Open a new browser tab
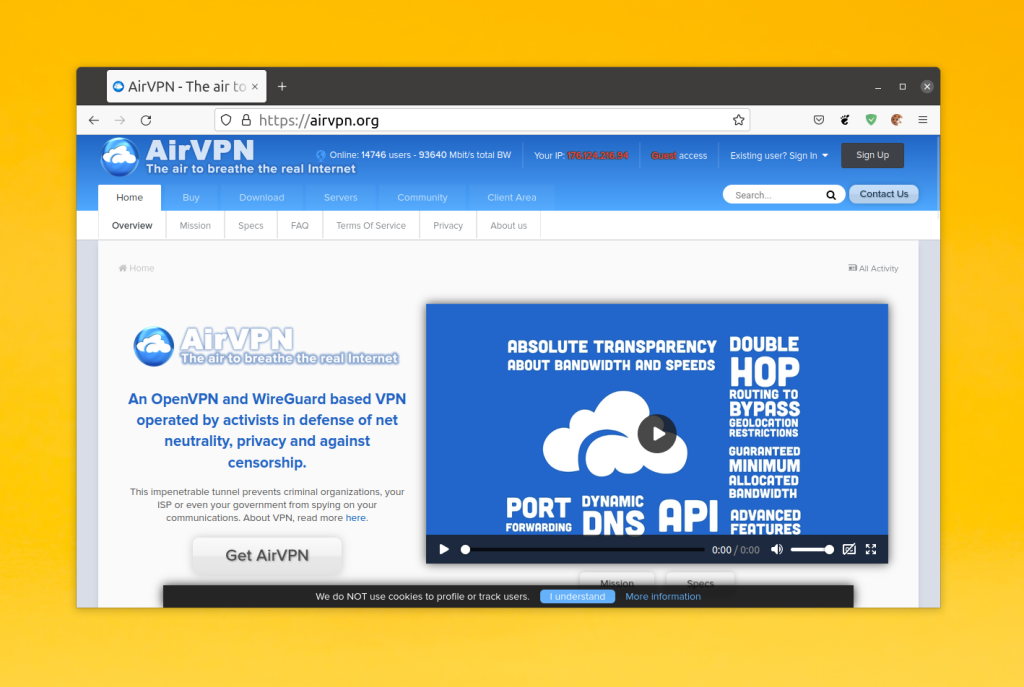1024x687 pixels. pyautogui.click(x=282, y=87)
